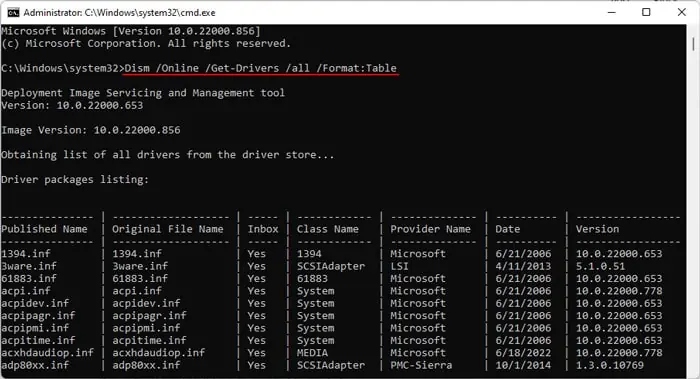Screen dimensions: 700x379
Task: Click the PMC-Sierra provider entry
Action: click(421, 365)
